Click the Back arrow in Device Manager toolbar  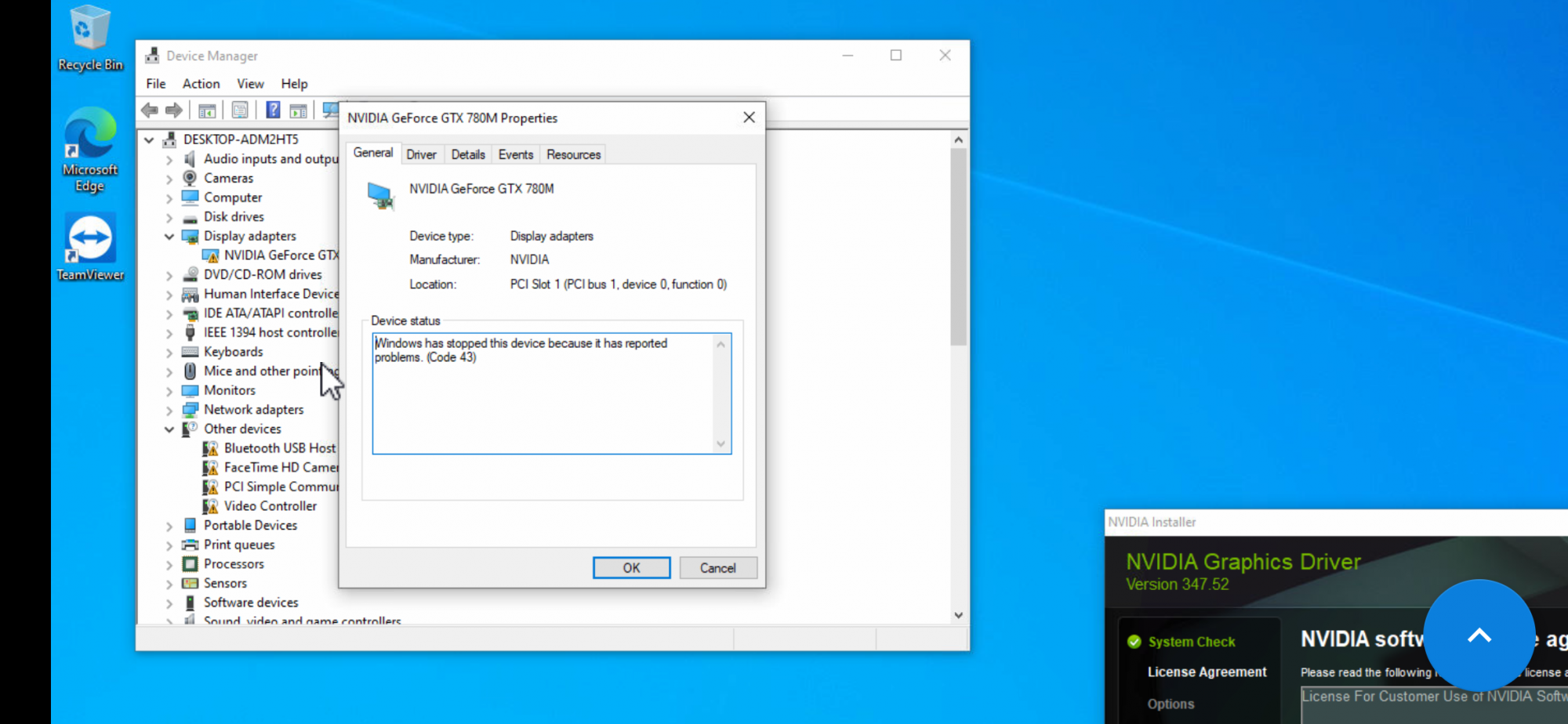[x=150, y=110]
